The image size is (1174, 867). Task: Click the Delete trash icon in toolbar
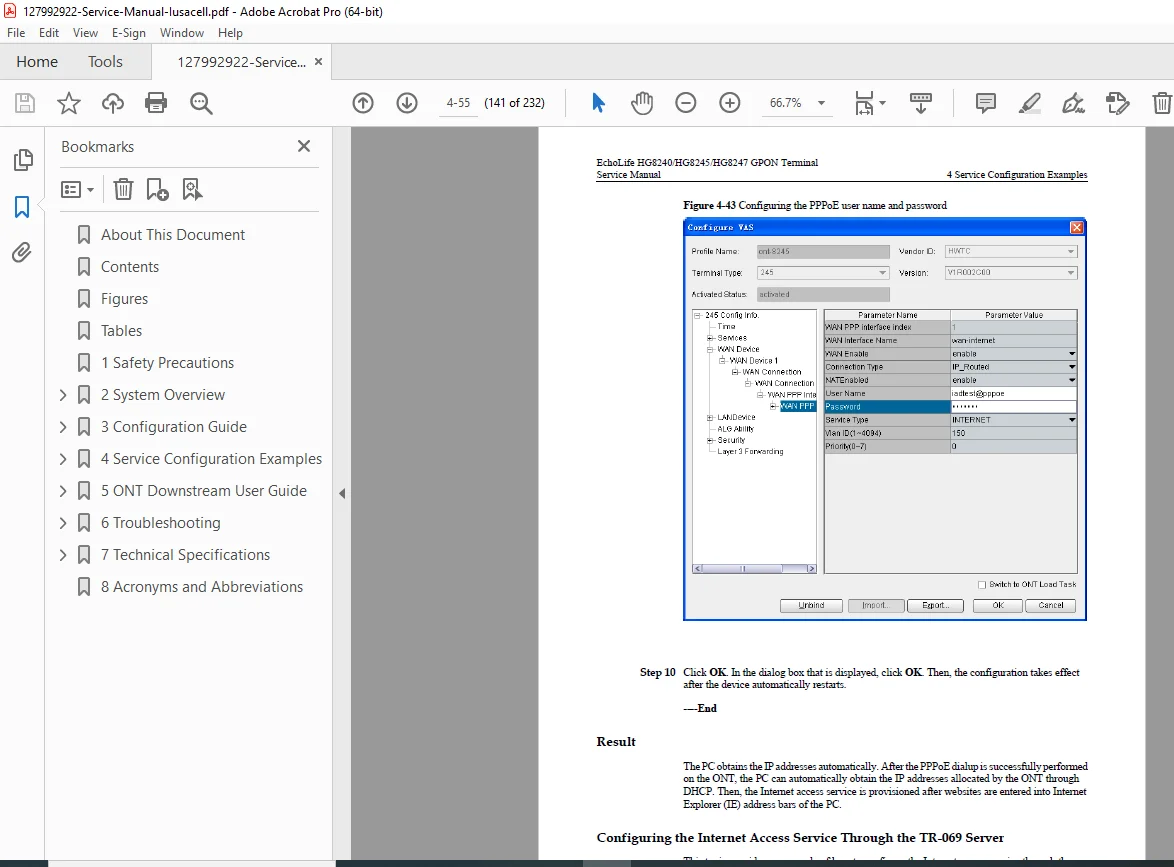(x=1161, y=103)
